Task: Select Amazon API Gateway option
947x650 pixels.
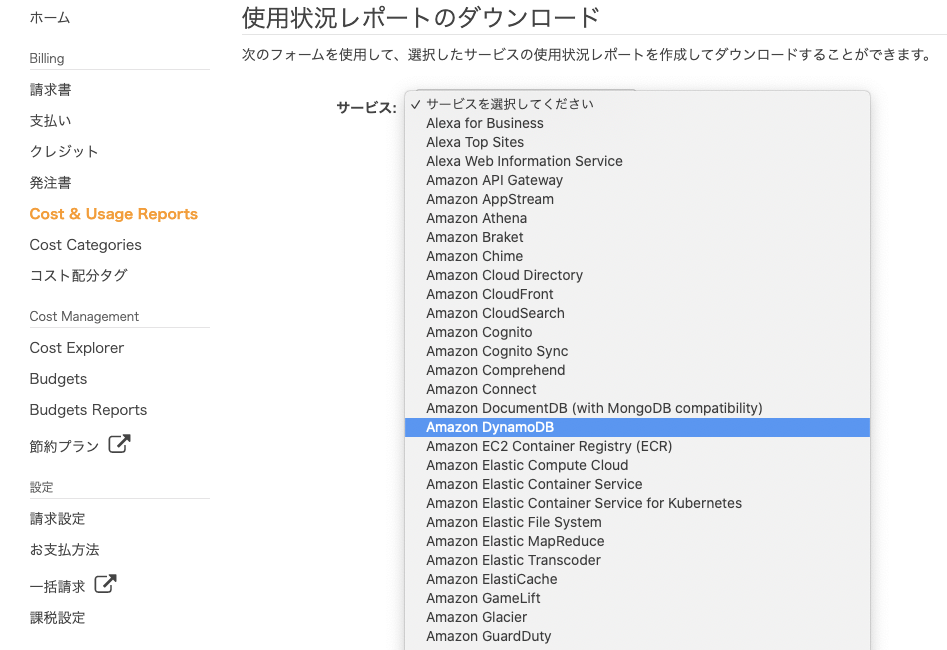Action: 637,180
